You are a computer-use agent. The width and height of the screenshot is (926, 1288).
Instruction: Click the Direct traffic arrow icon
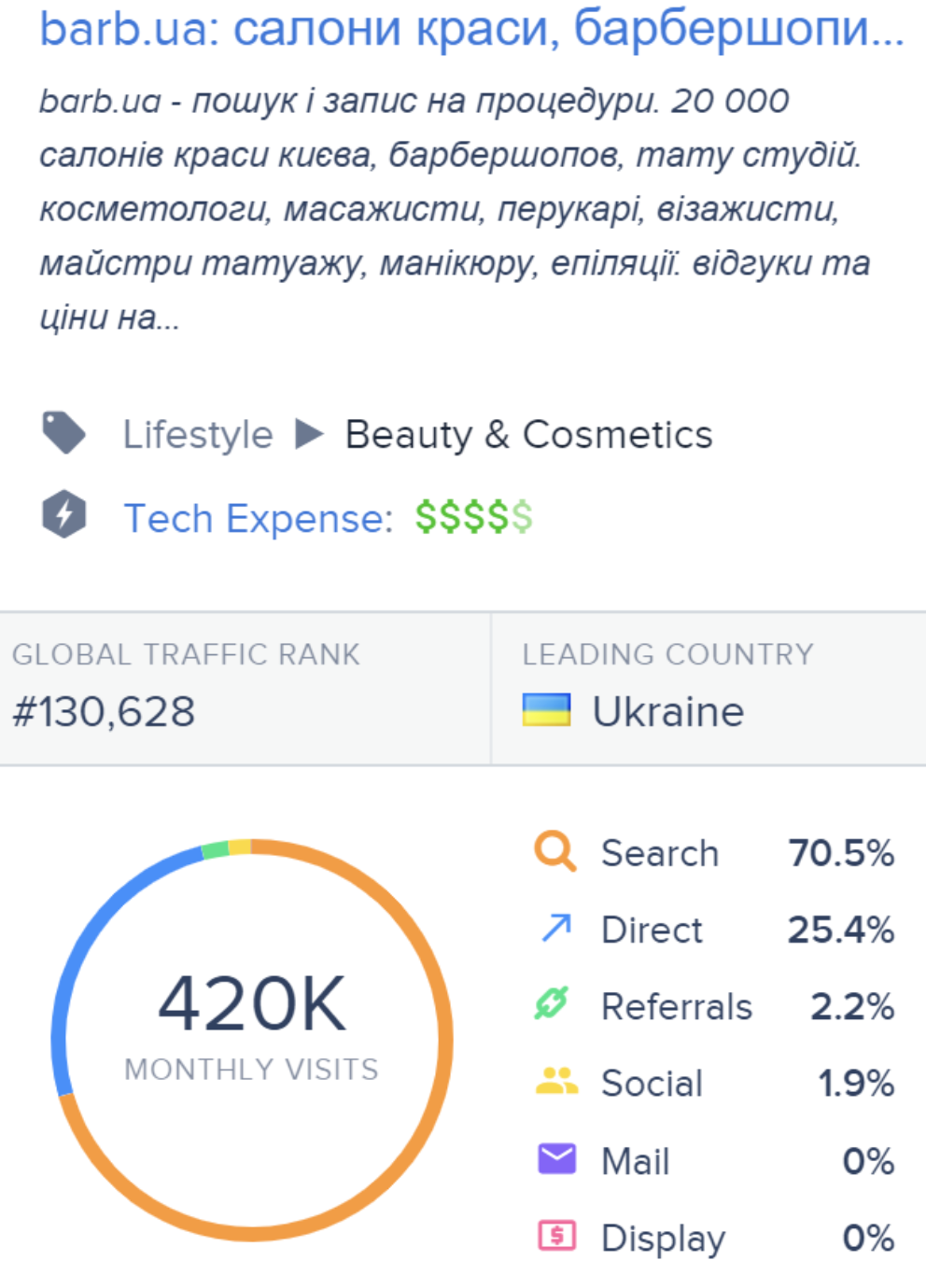[x=556, y=928]
